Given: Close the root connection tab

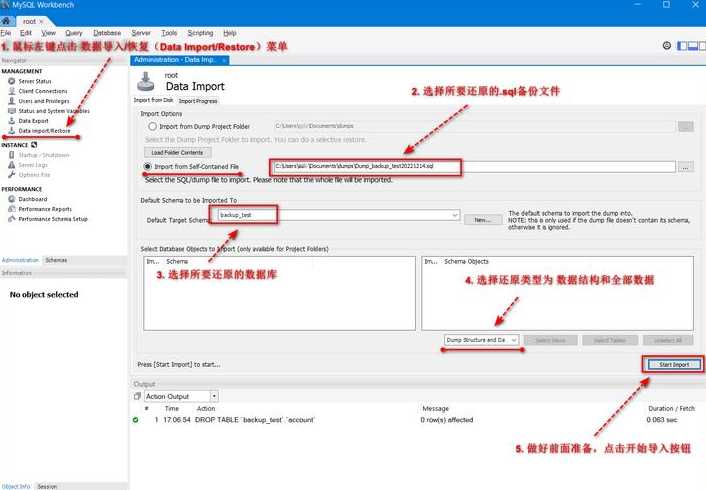Looking at the screenshot, I should pos(41,22).
